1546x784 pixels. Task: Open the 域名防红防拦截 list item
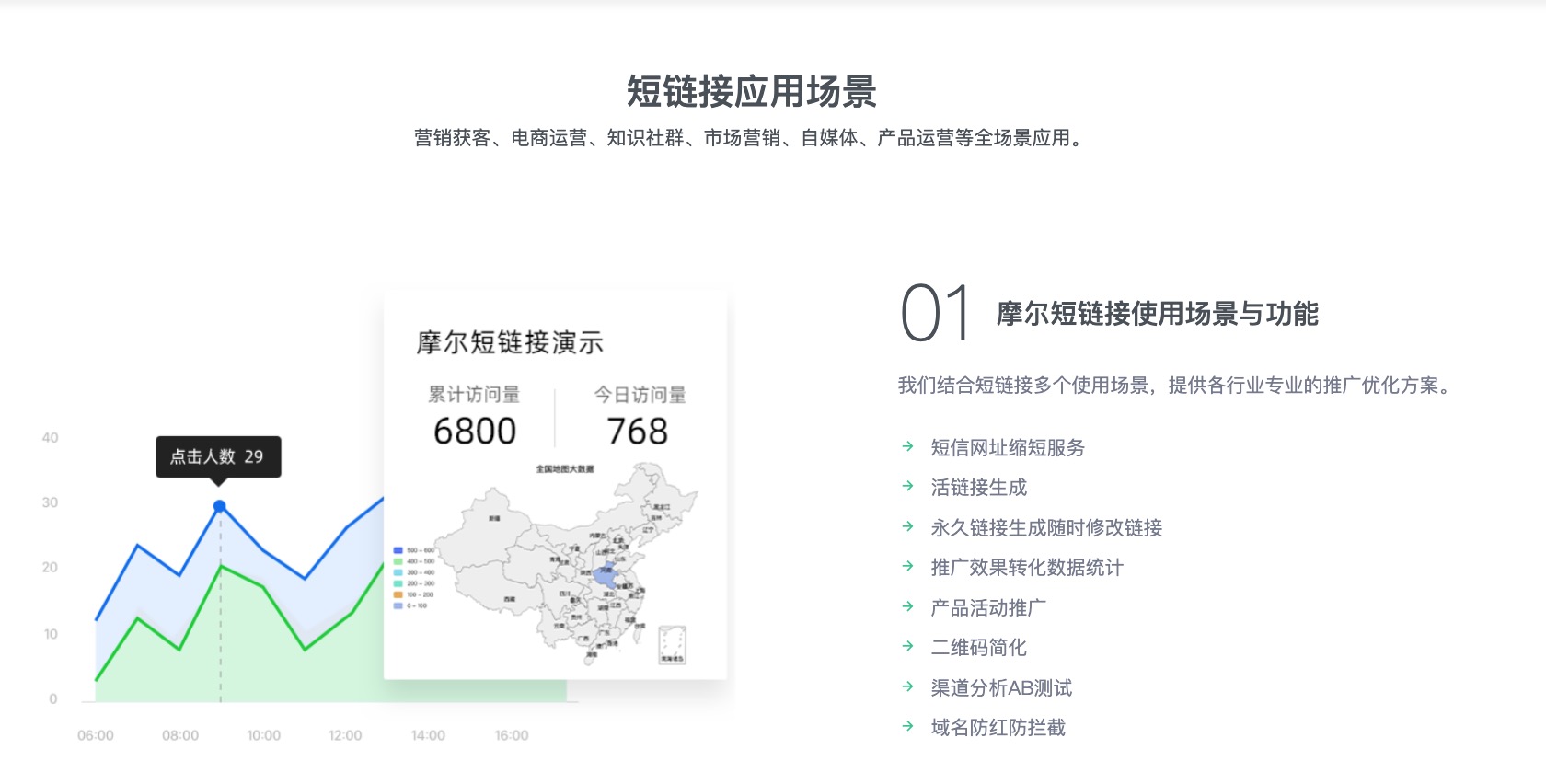[998, 728]
